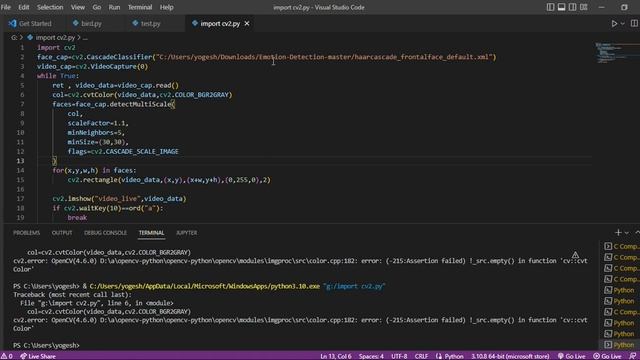Image resolution: width=640 pixels, height=360 pixels.
Task: Change the CRLF end-of-line setting
Action: (x=421, y=356)
